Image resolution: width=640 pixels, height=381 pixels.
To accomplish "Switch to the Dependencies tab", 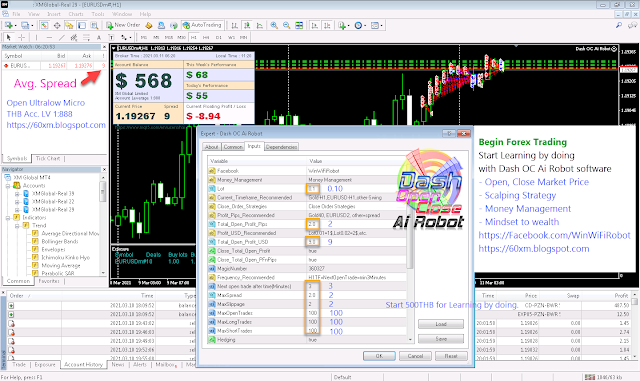I will coord(281,147).
